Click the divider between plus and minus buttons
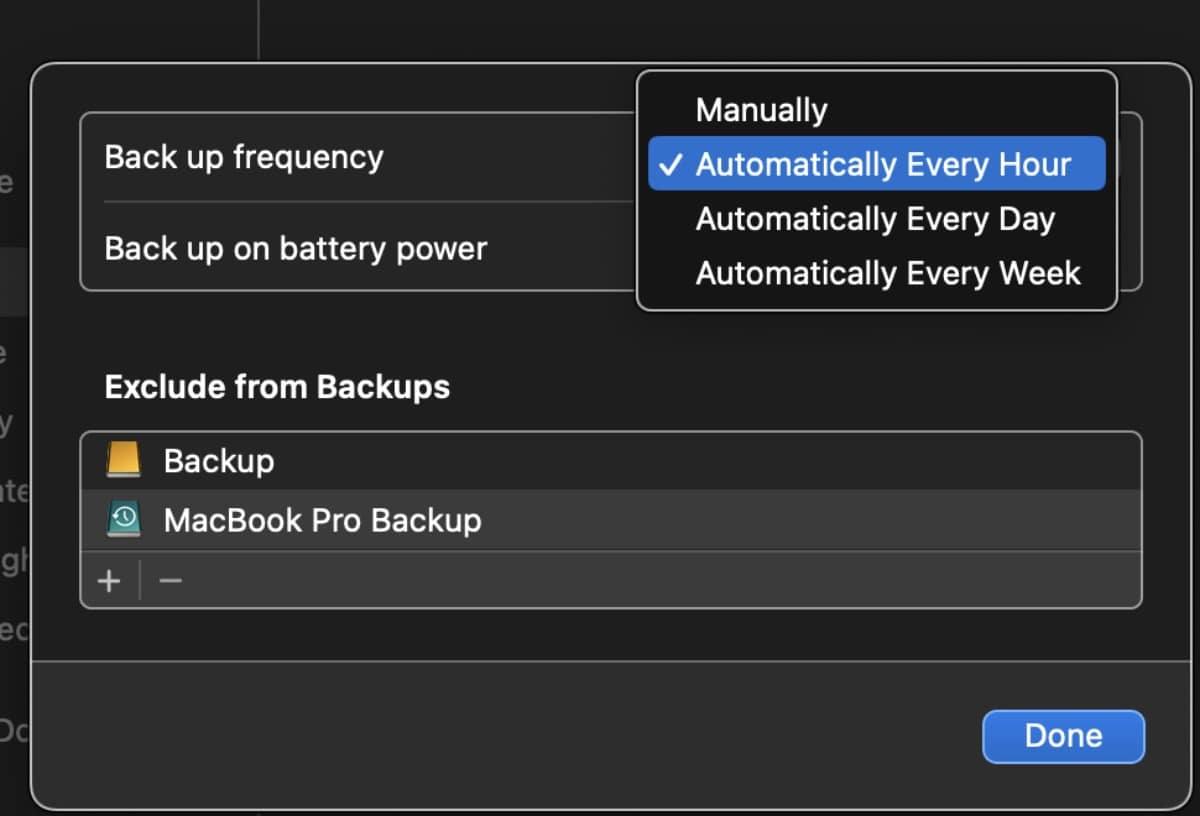This screenshot has height=816, width=1200. pos(140,580)
